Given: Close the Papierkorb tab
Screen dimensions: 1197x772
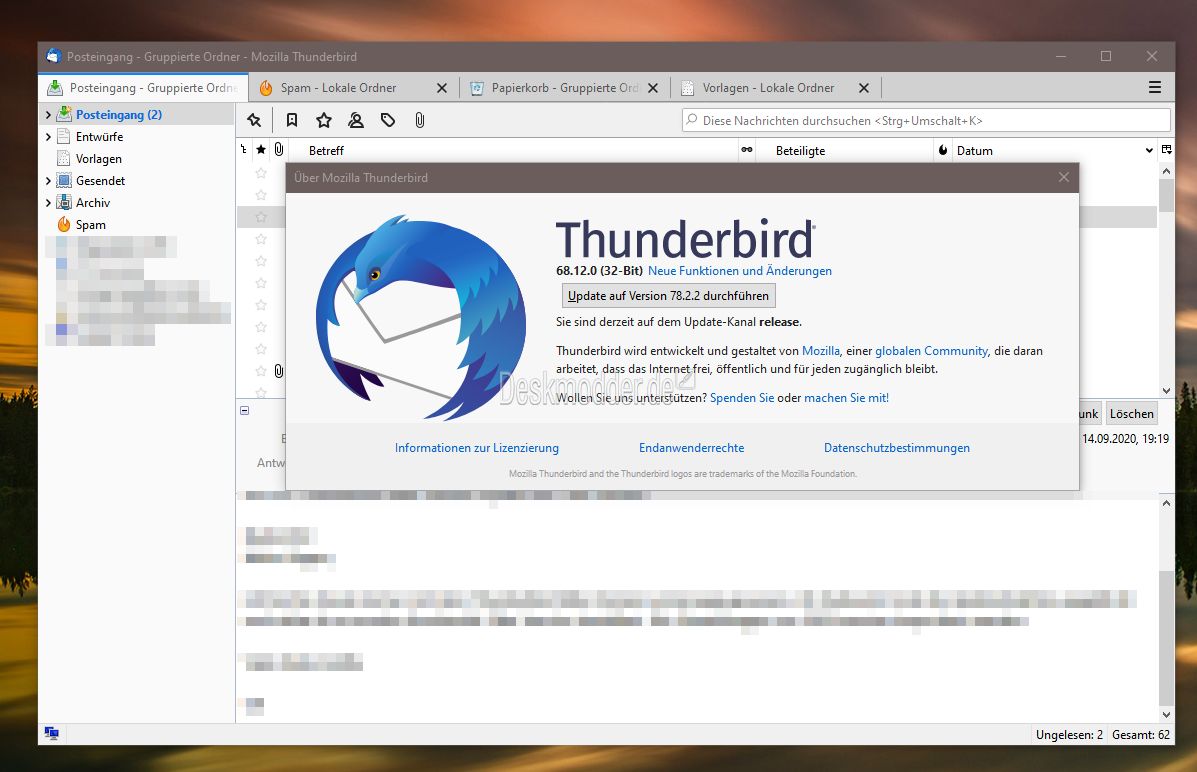Looking at the screenshot, I should (x=653, y=88).
